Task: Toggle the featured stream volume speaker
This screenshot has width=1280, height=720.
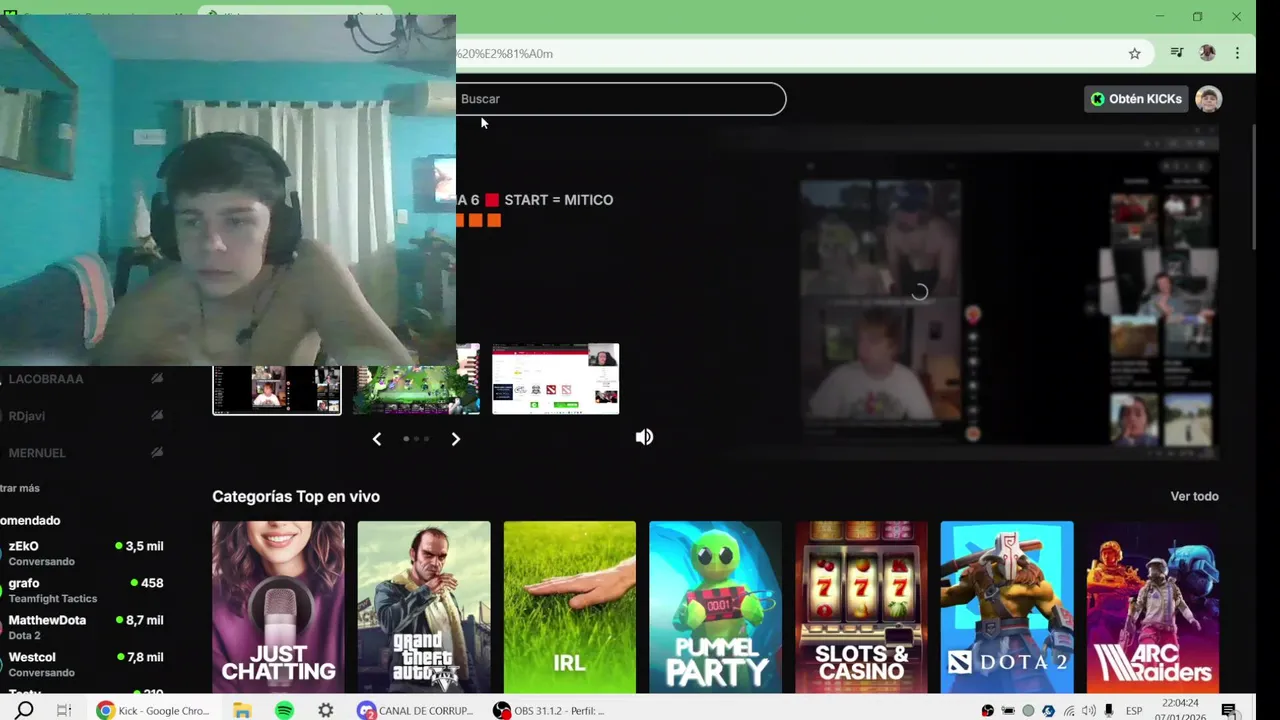Action: tap(644, 437)
